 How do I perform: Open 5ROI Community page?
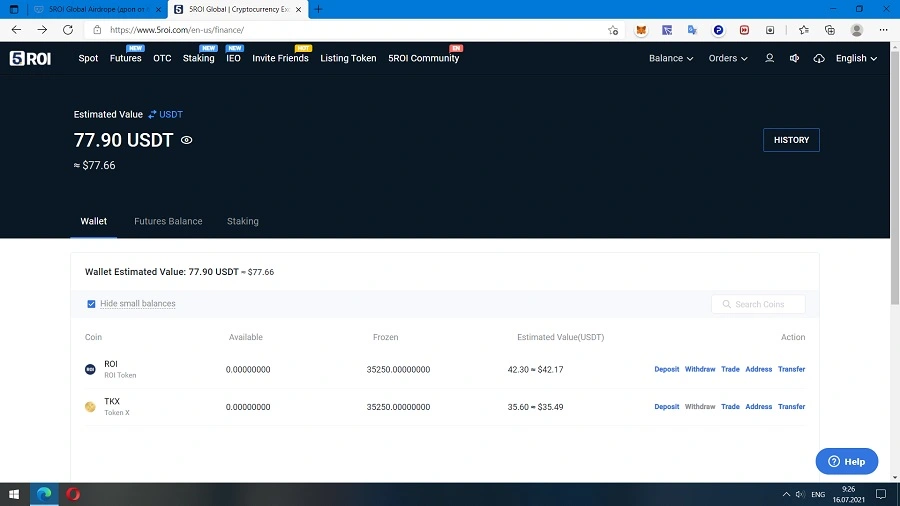424,58
